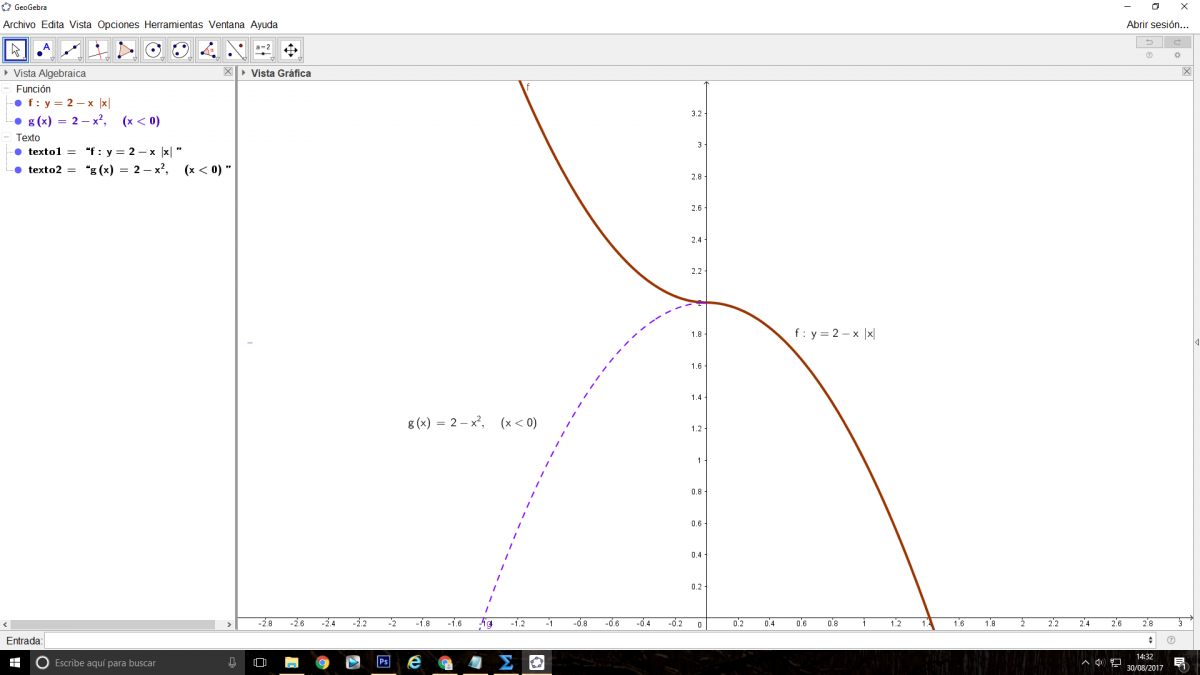Expand the Vista Gráfica style bar arrow
Image resolution: width=1200 pixels, height=675 pixels.
pos(243,73)
